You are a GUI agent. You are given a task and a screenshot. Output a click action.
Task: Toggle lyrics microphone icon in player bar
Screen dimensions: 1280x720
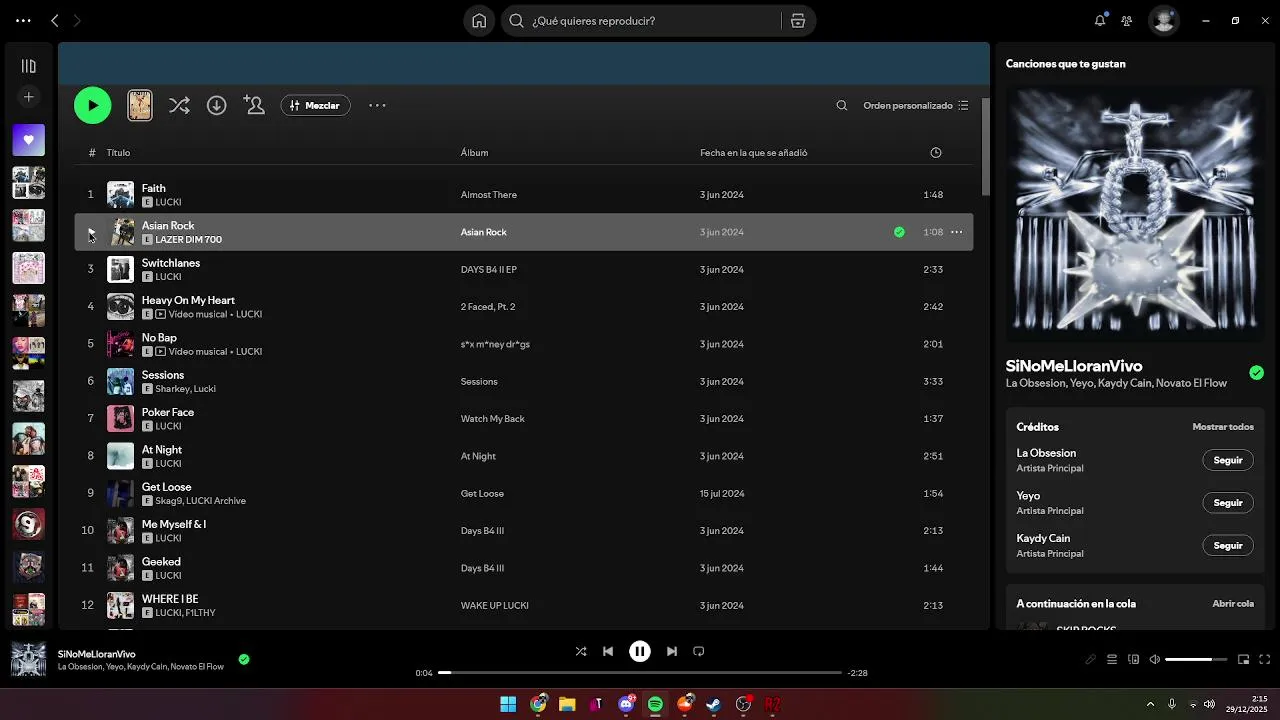(1091, 659)
